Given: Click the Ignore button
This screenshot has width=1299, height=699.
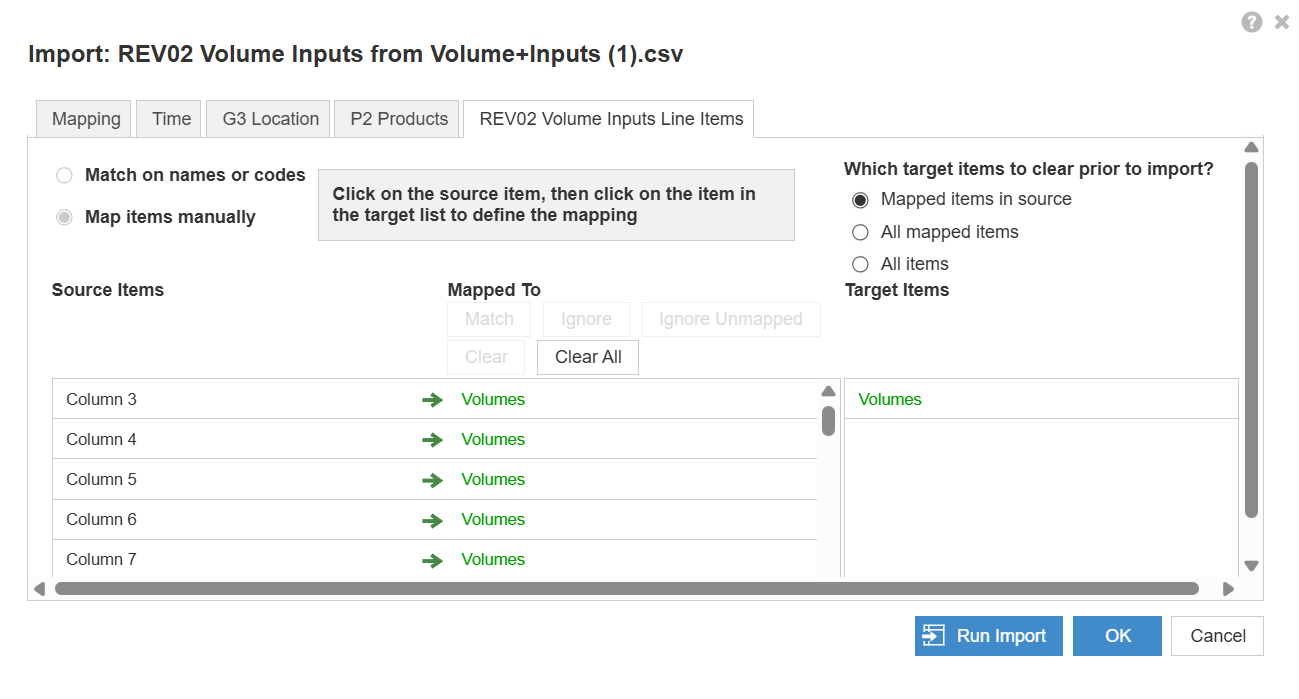Looking at the screenshot, I should (586, 319).
